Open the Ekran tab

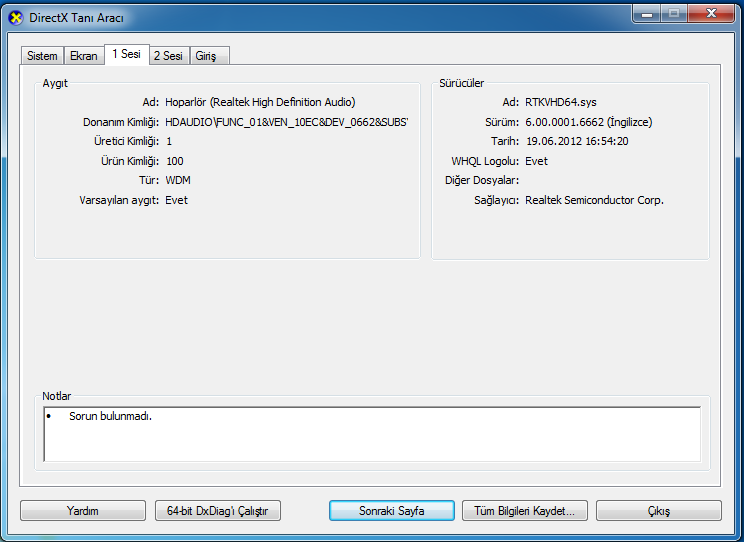(x=83, y=56)
